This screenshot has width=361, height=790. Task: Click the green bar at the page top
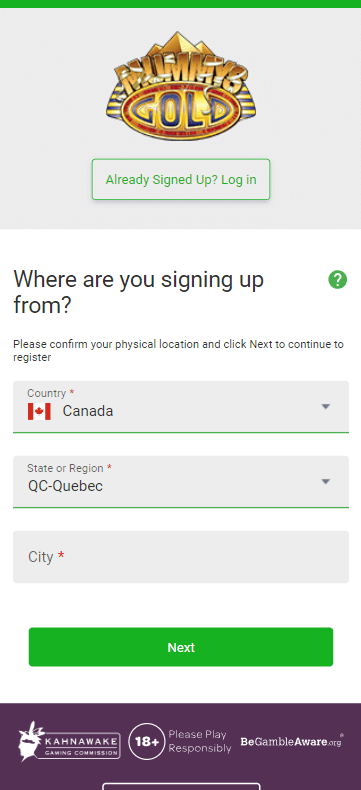[x=180, y=4]
